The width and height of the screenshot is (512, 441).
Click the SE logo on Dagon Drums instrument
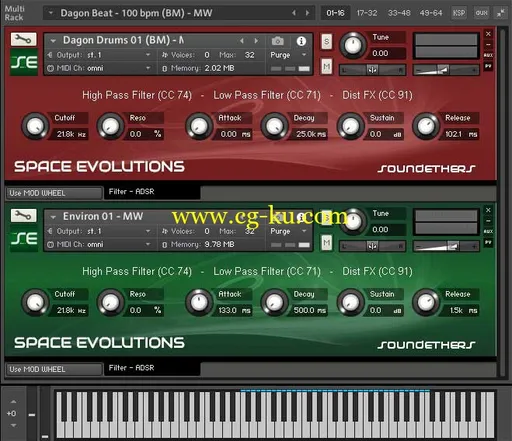(x=24, y=62)
